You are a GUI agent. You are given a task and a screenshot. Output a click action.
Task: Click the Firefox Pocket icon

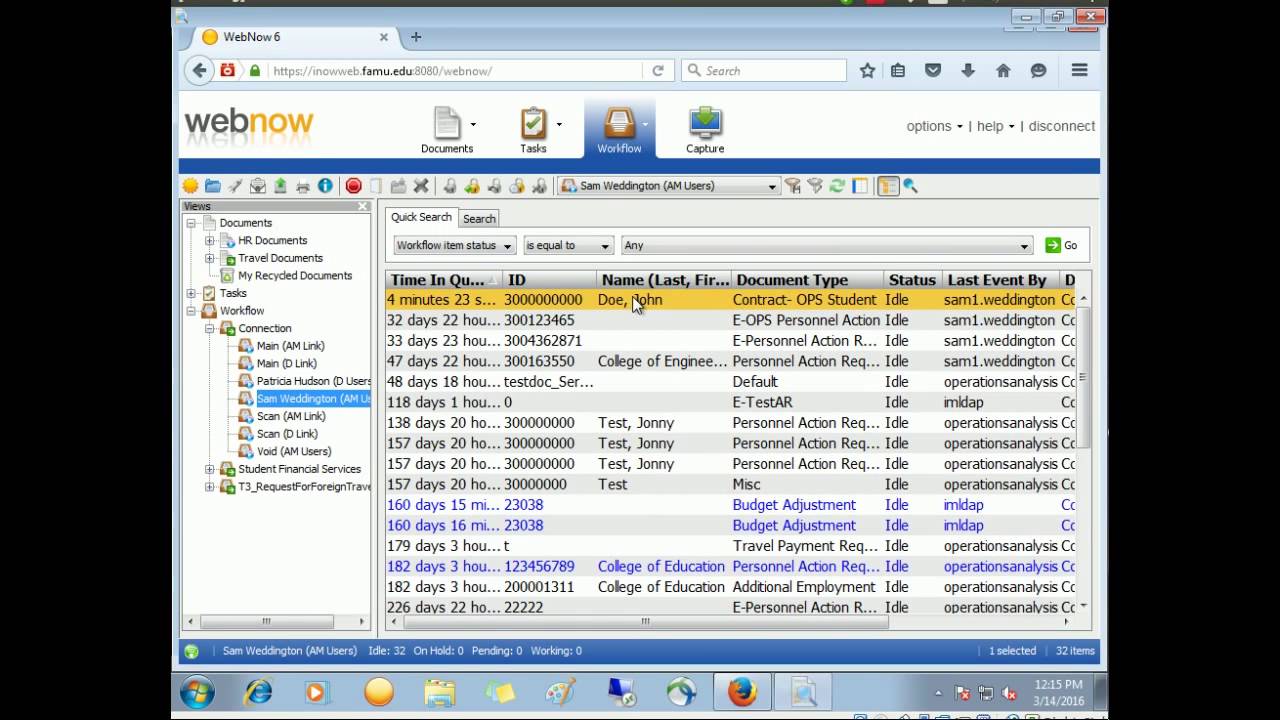coord(933,71)
